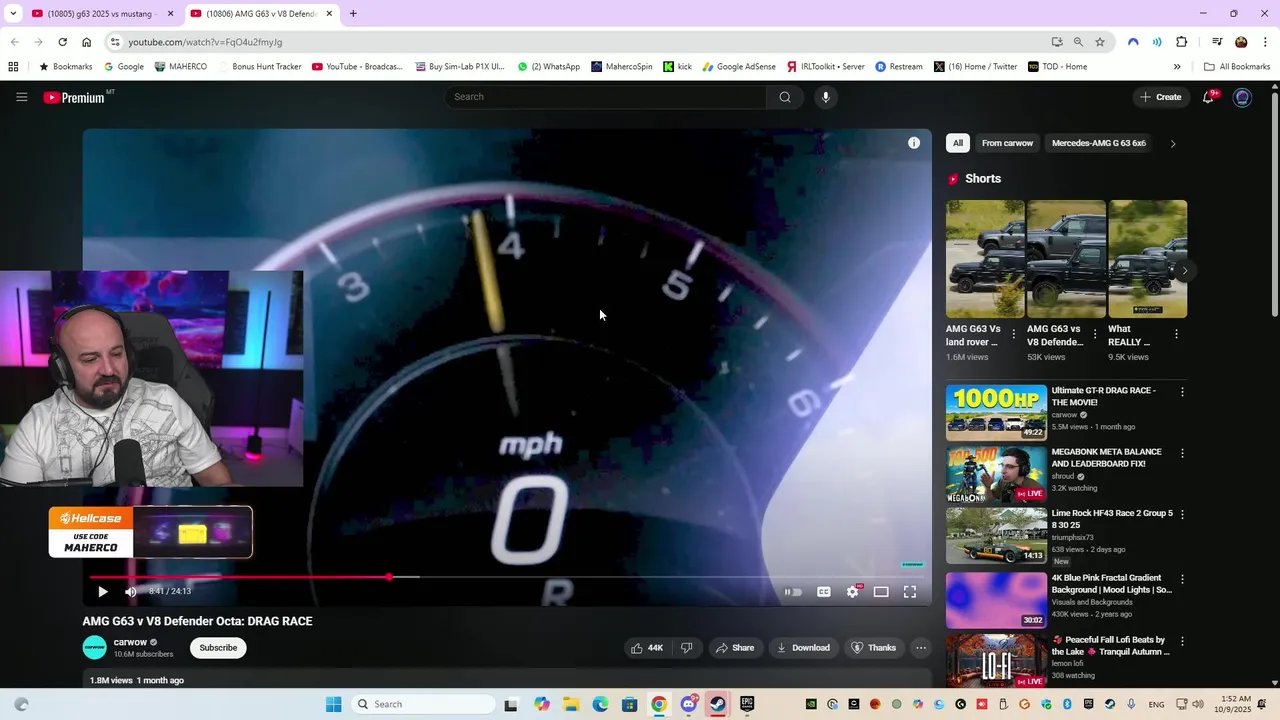Screen dimensions: 1280x720
Task: Bookmark this page with star icon
Action: point(1100,42)
